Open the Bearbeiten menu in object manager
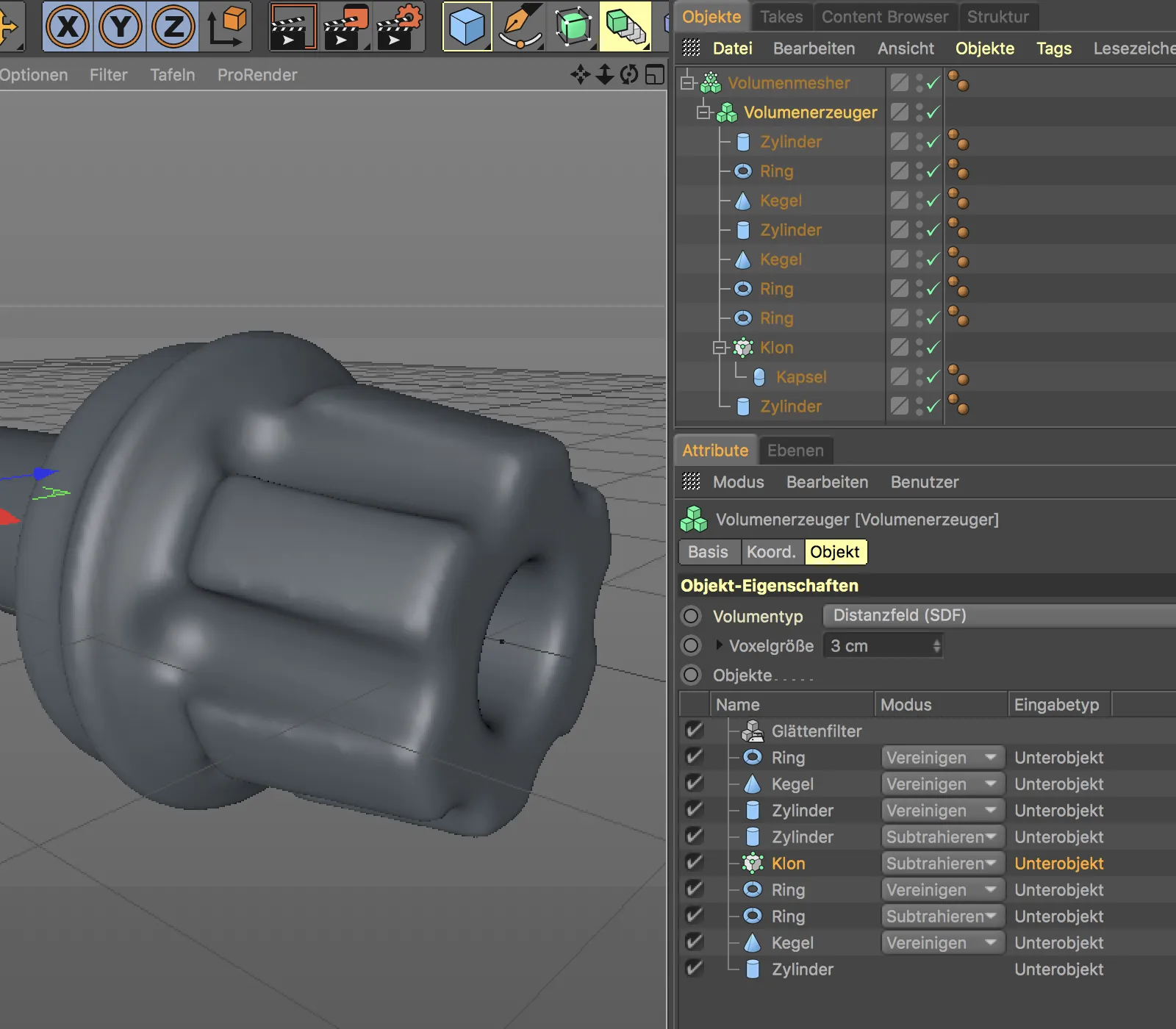This screenshot has width=1176, height=1029. [x=814, y=49]
